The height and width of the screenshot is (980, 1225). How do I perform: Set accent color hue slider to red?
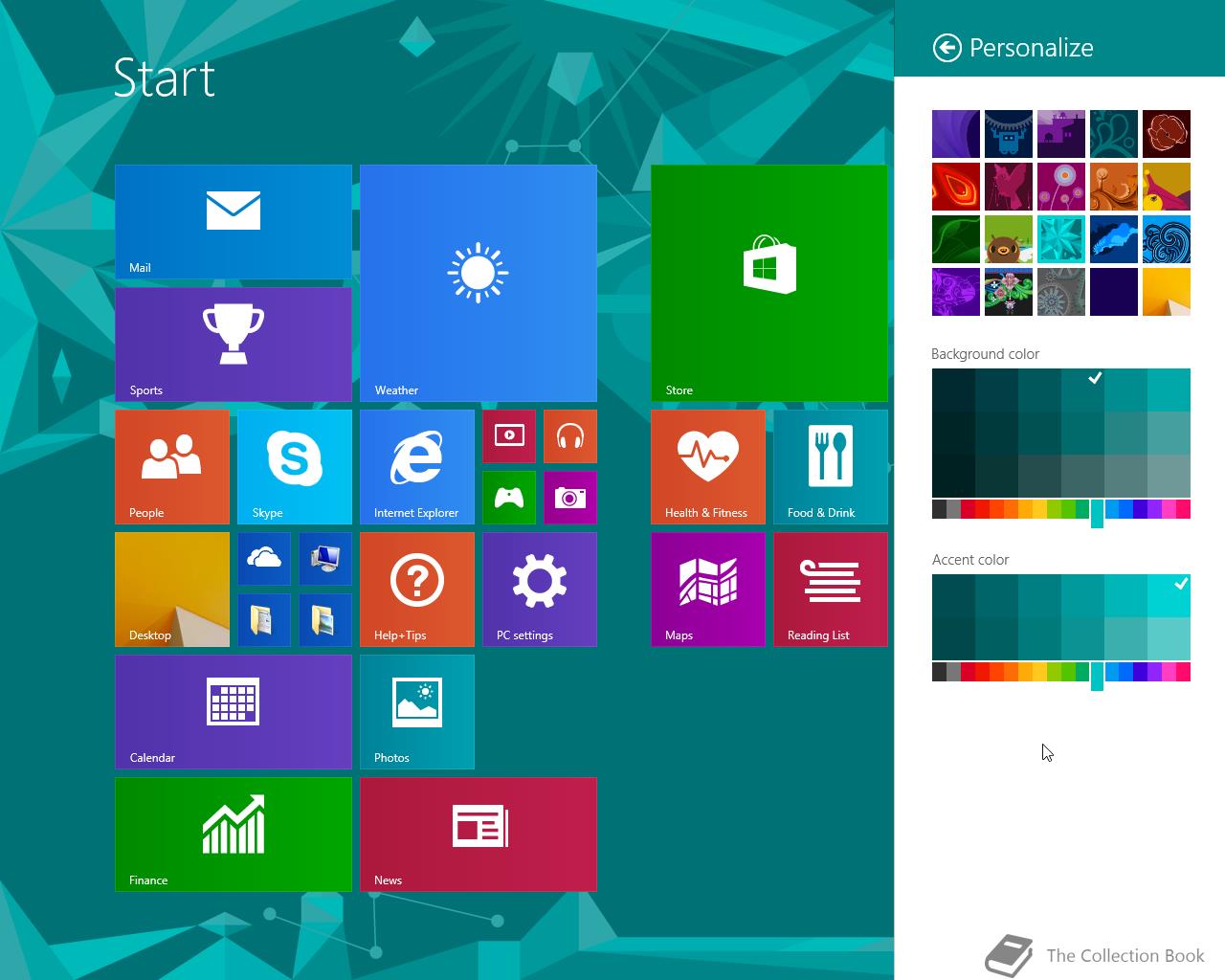click(969, 672)
